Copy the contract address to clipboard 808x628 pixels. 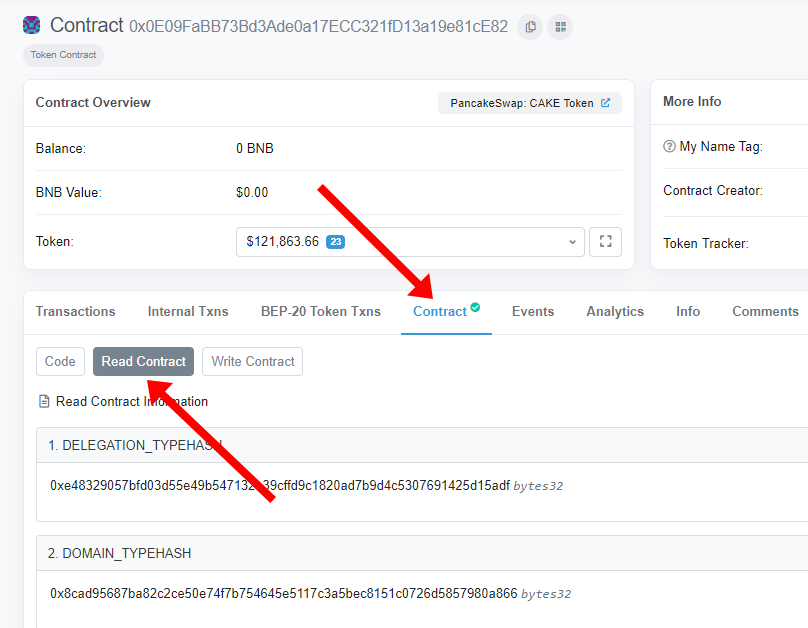pos(530,26)
